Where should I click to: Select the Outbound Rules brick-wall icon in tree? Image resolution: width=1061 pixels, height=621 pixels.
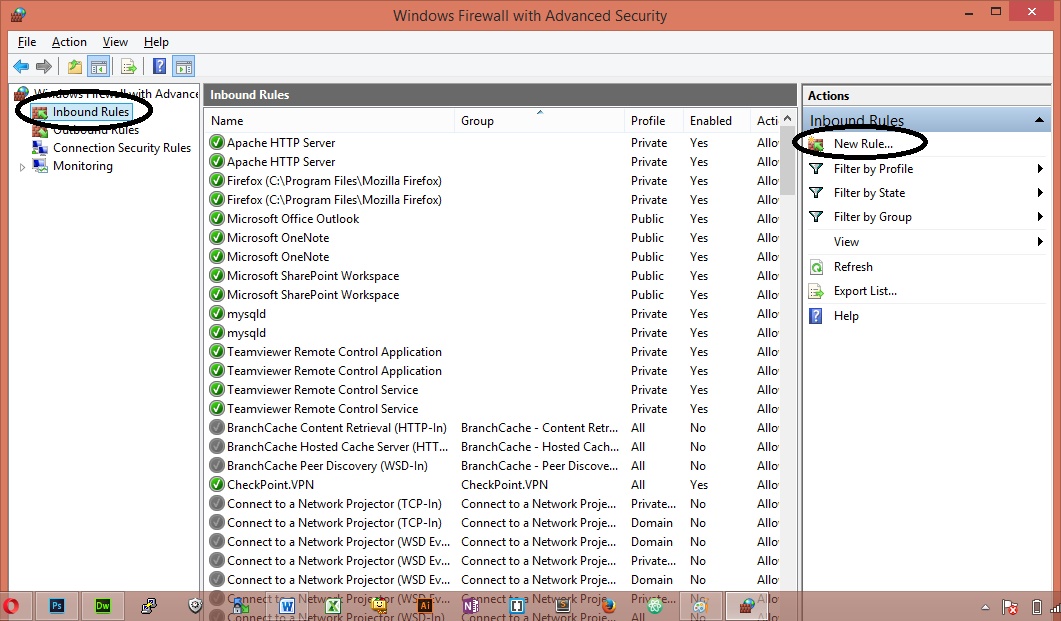40,130
